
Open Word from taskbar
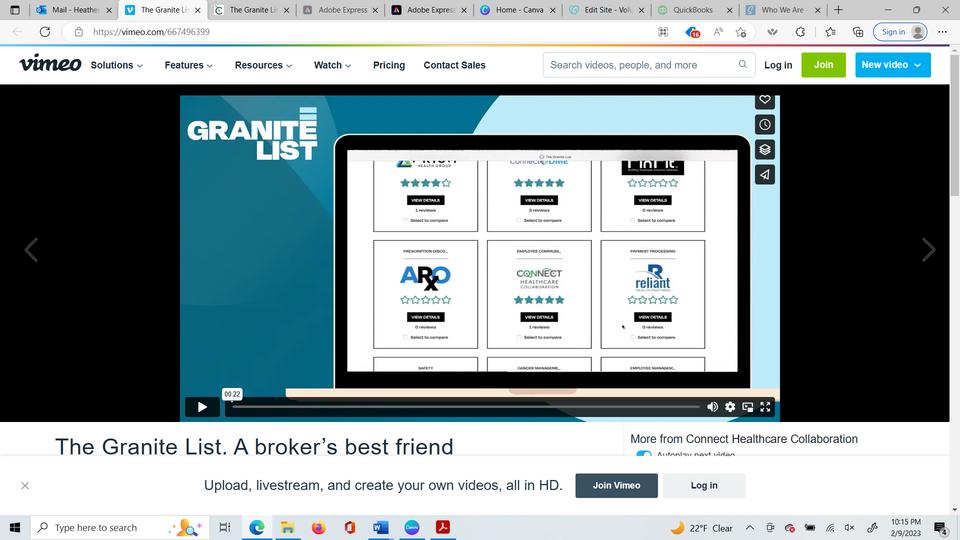coord(381,527)
